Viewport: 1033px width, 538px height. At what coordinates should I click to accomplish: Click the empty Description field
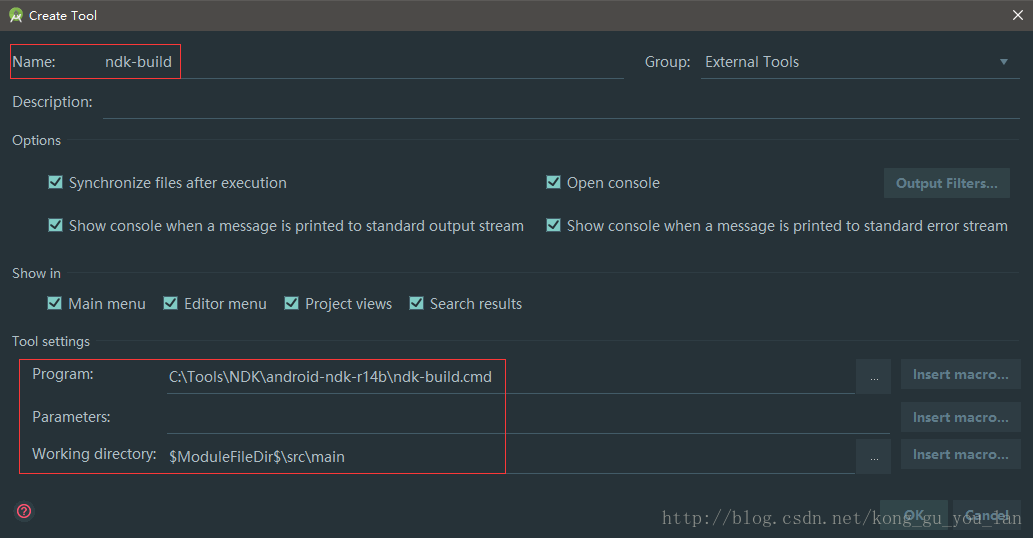(x=561, y=103)
